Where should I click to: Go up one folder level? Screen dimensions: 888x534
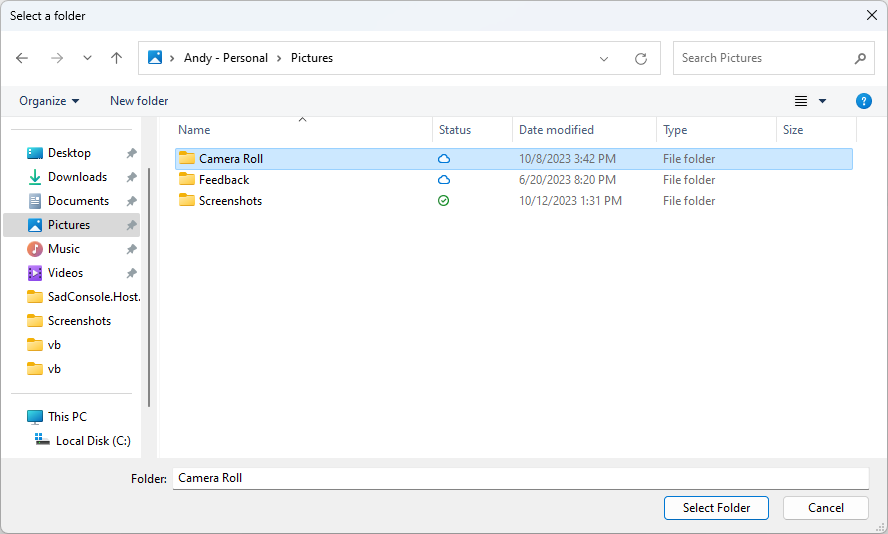coord(116,58)
